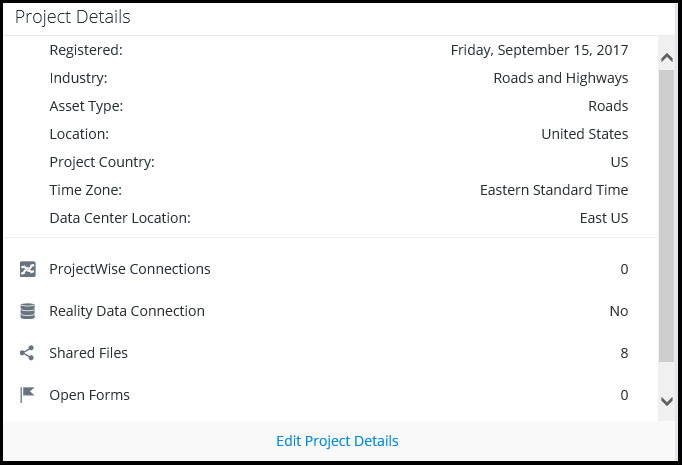
Task: Click the Roads and Highways industry value
Action: 561,78
